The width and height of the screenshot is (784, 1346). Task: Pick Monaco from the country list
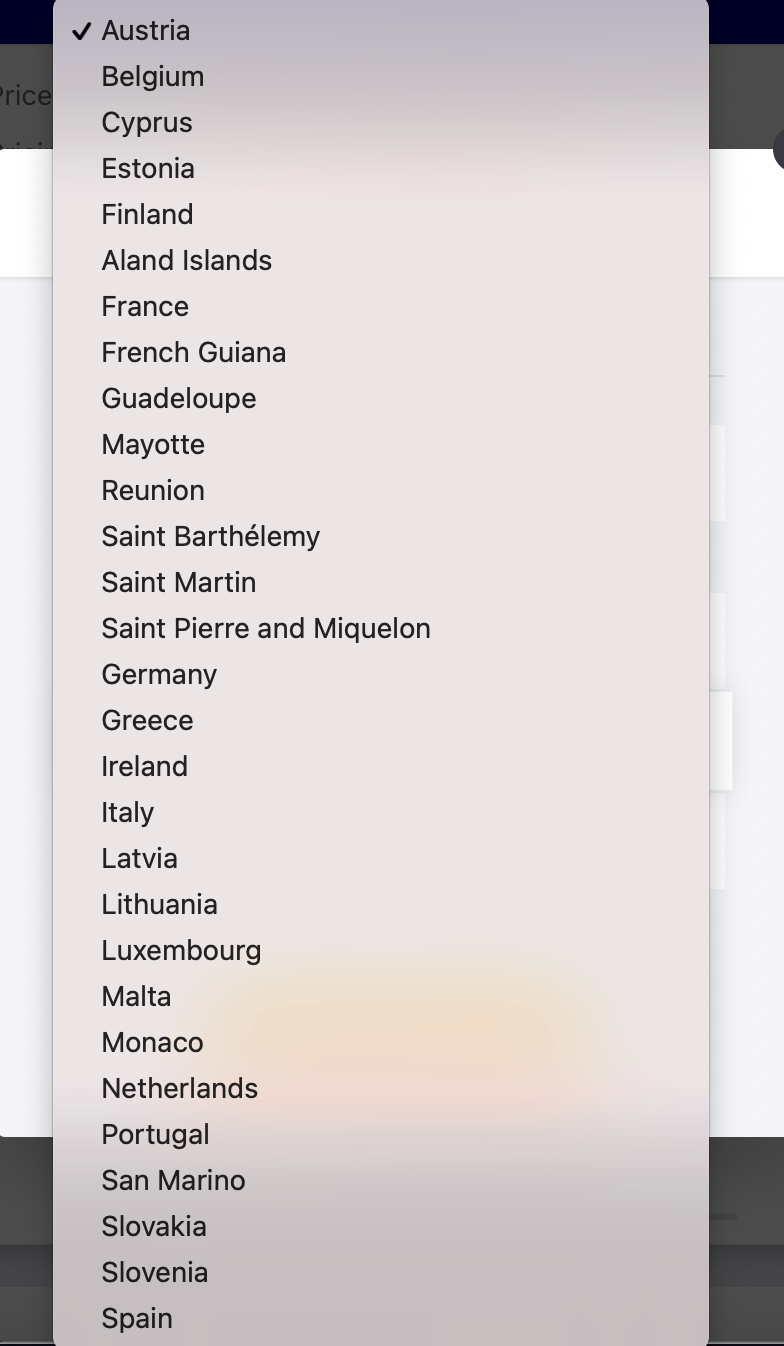152,1043
